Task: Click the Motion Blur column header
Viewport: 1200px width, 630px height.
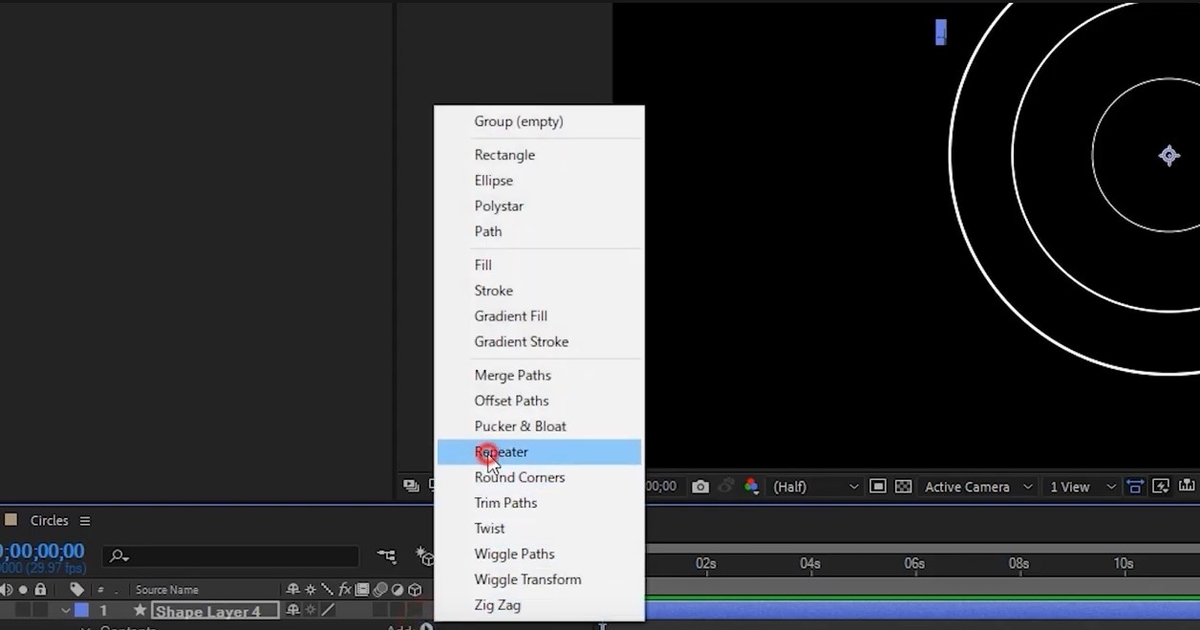Action: point(379,590)
